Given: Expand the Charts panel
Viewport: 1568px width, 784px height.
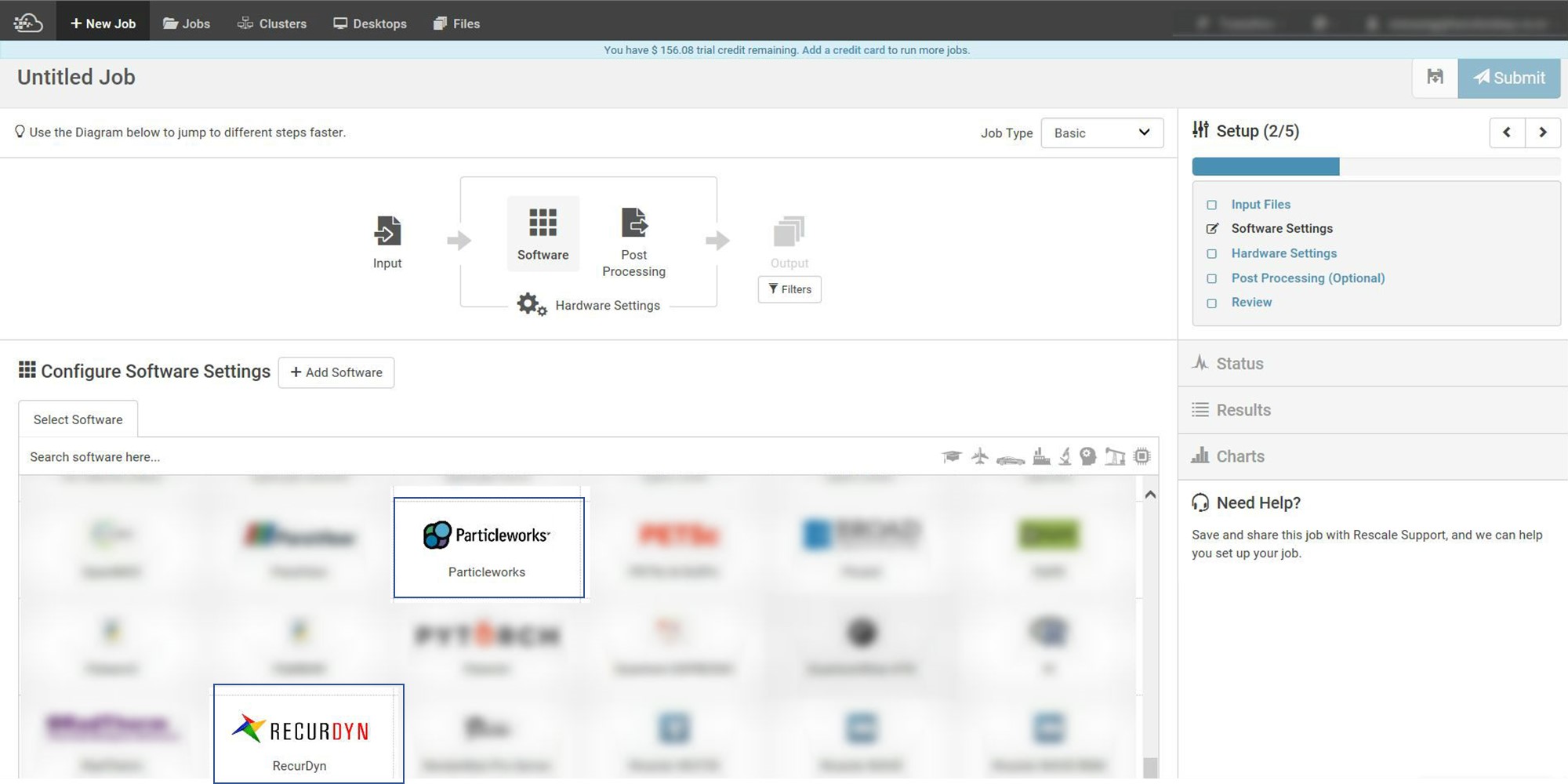Looking at the screenshot, I should tap(1240, 456).
